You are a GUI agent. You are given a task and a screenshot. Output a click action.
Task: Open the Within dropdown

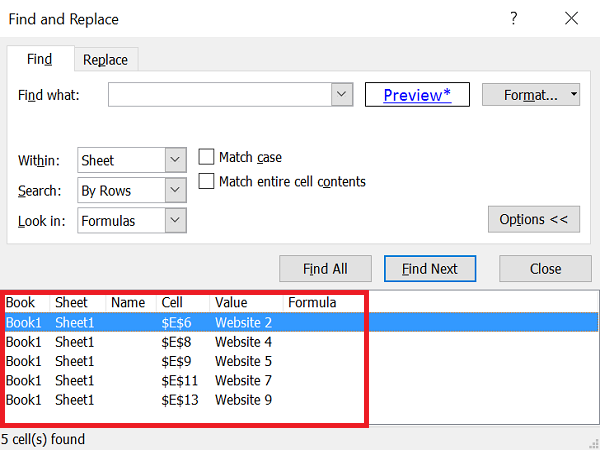(x=175, y=160)
